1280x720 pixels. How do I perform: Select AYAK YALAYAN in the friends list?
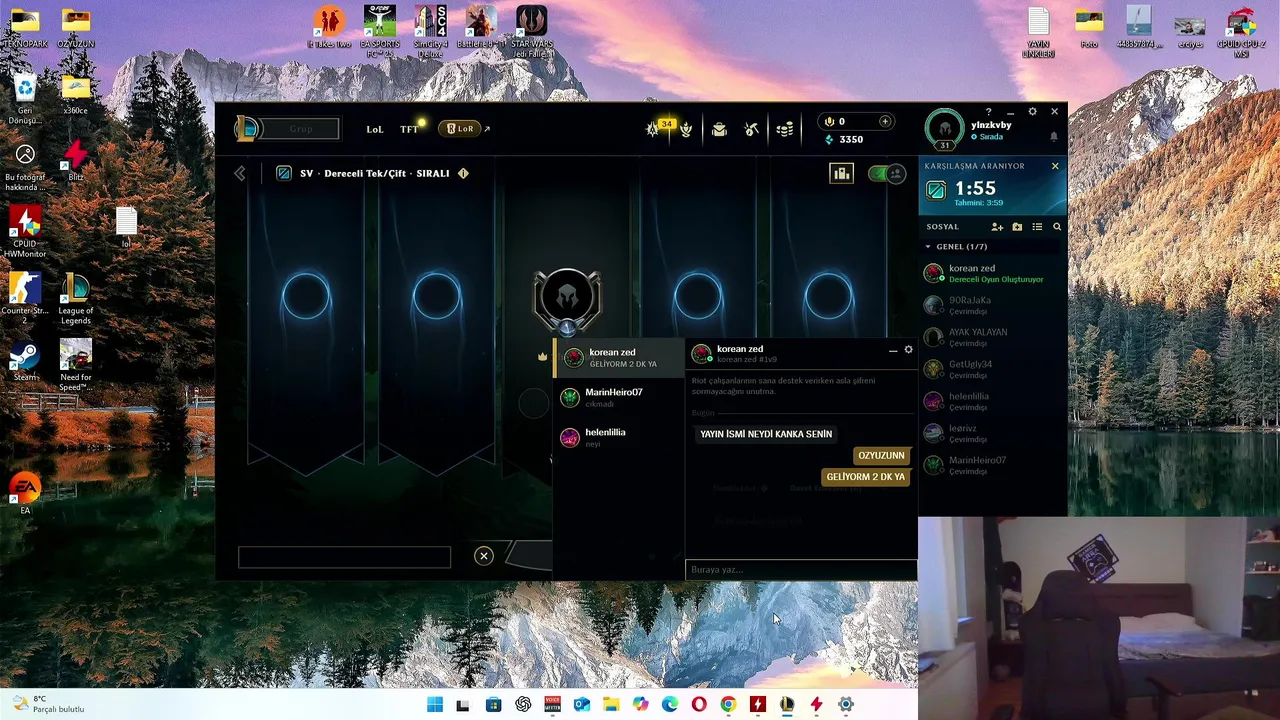[x=993, y=337]
